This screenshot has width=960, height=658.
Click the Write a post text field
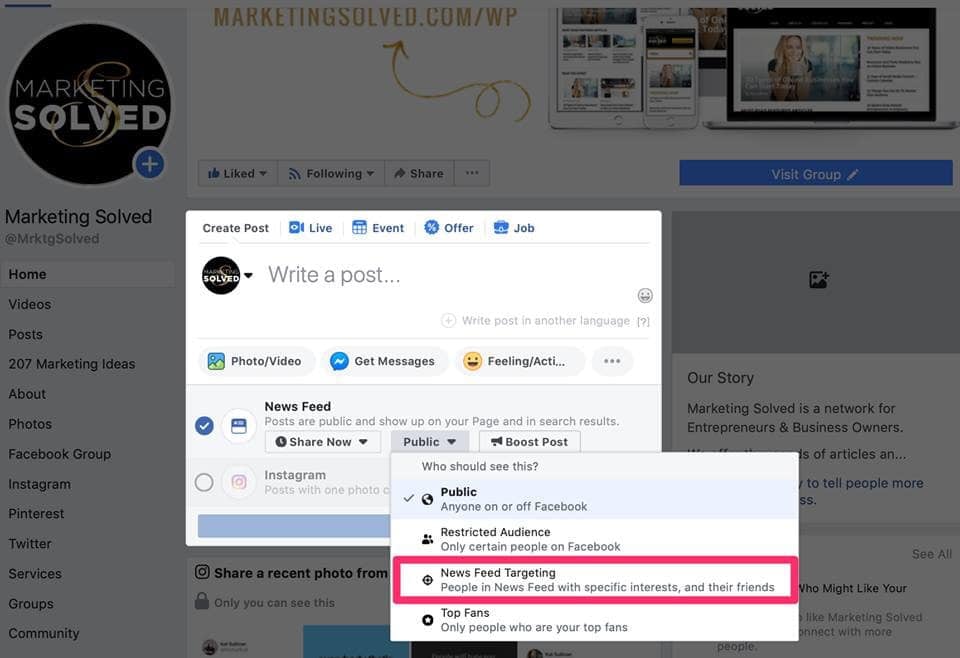point(334,275)
